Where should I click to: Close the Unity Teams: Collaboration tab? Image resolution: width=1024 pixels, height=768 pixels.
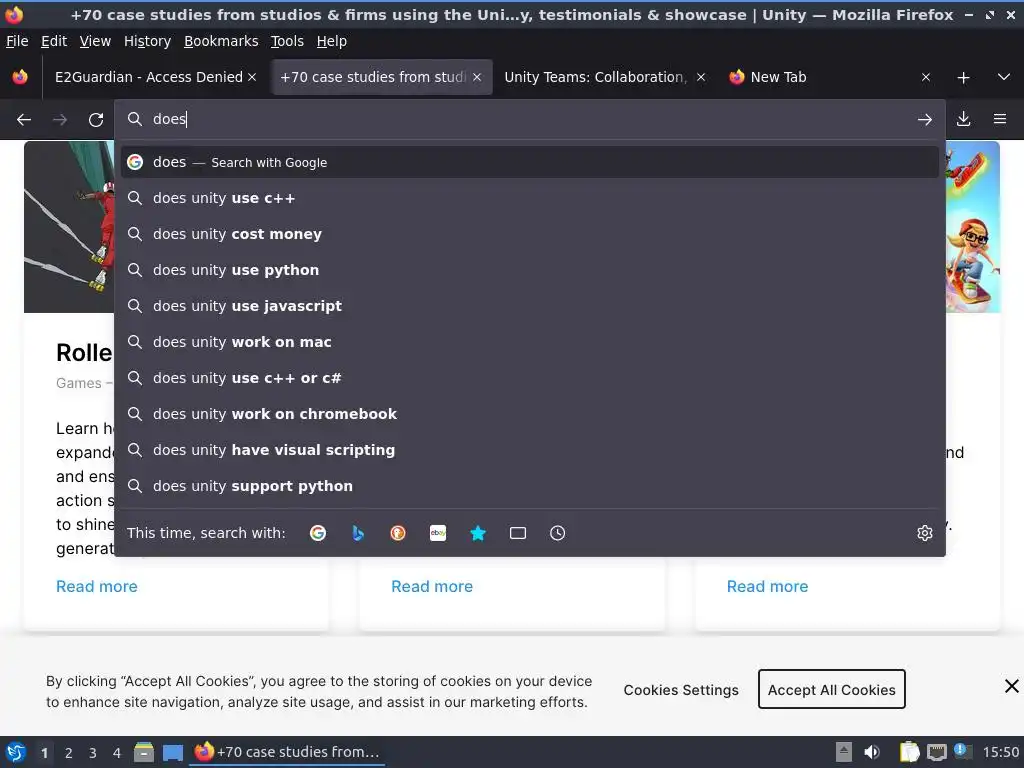[701, 77]
